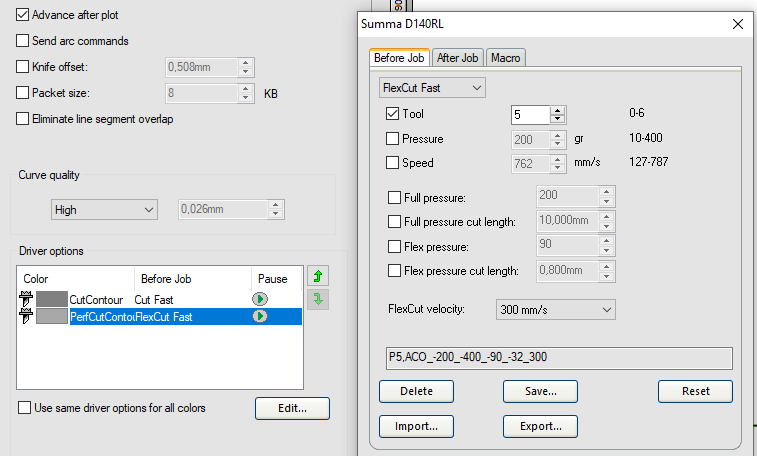Click the command string field P5,ACO_-200
The height and width of the screenshot is (456, 757).
559,358
